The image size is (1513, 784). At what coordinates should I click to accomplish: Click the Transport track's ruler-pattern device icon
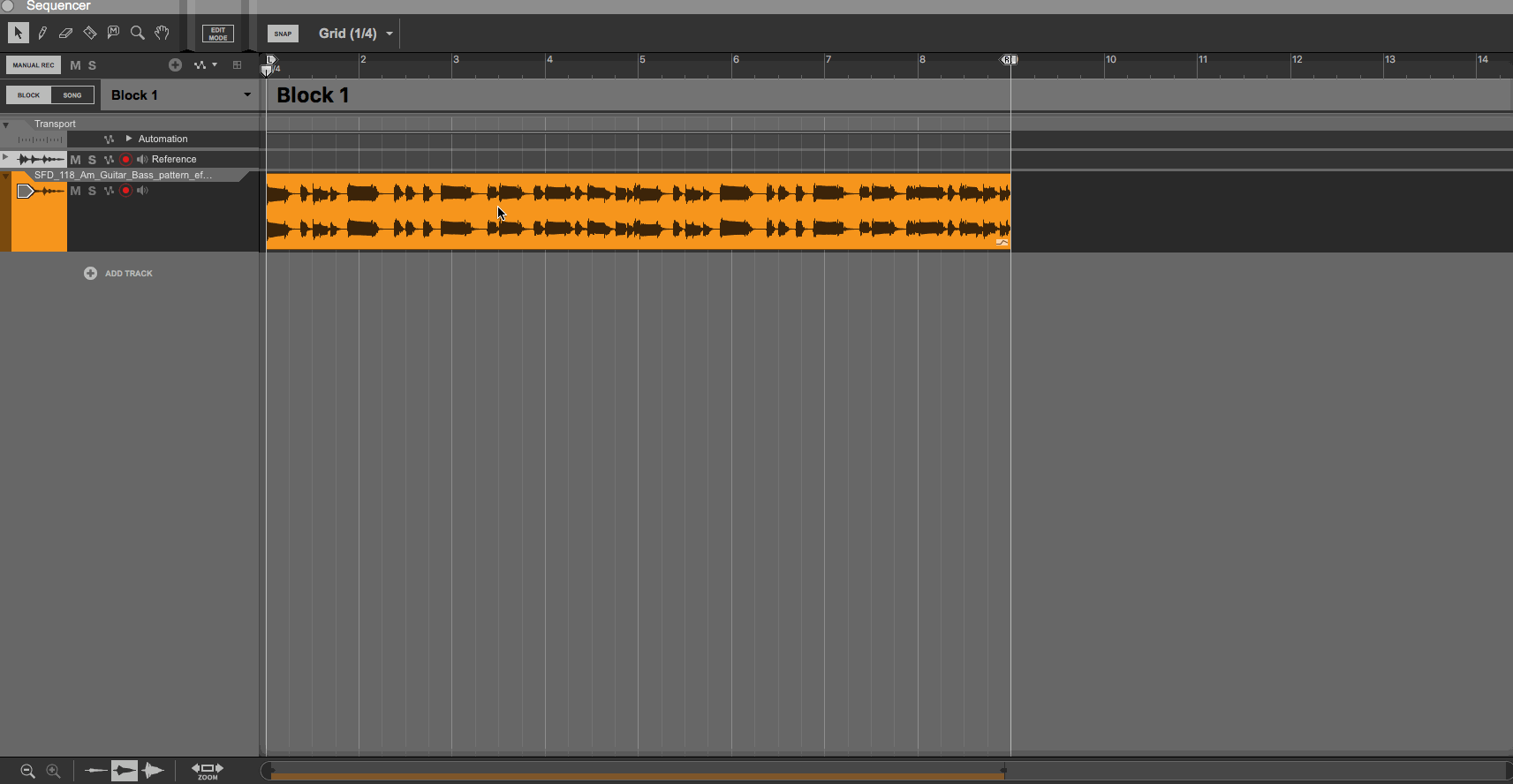pos(40,139)
